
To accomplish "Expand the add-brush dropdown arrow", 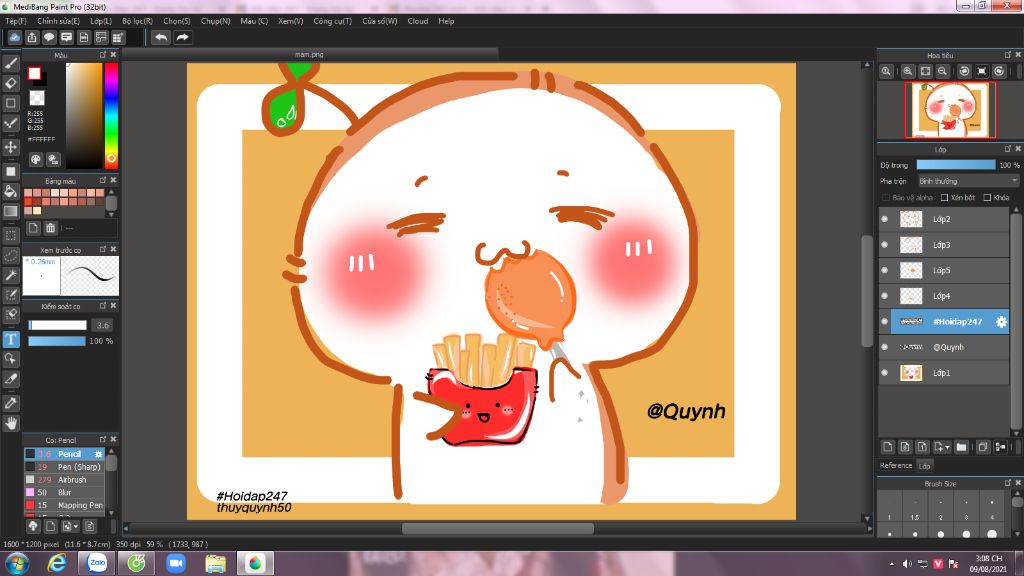I will click(76, 526).
